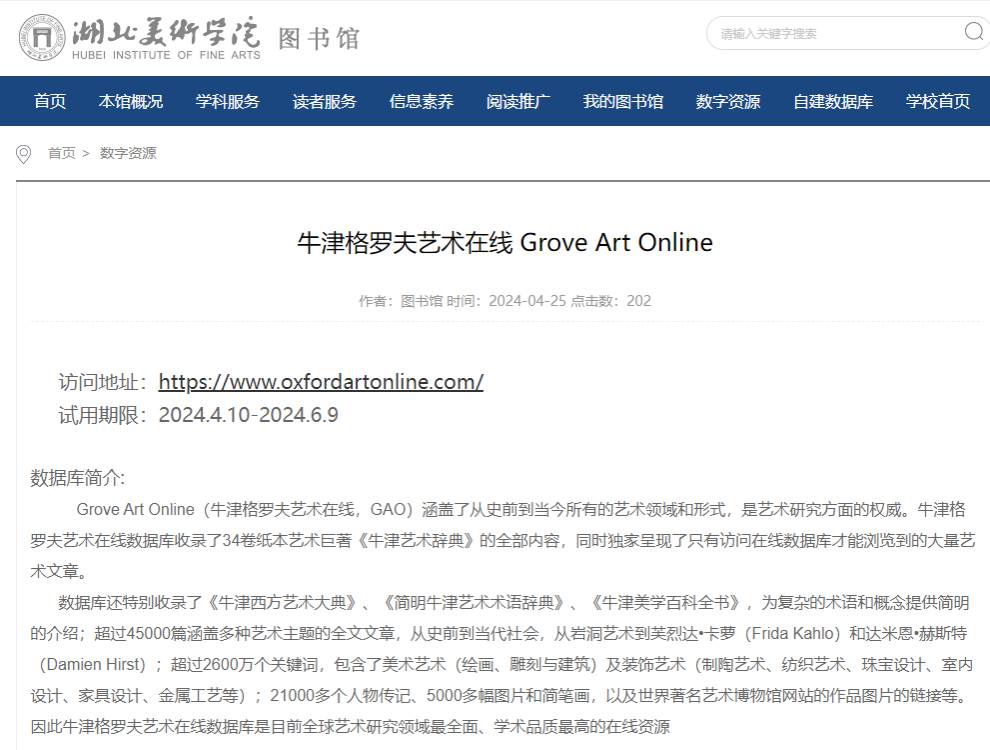The image size is (990, 750).
Task: Open the 学科服务 menu item
Action: (x=227, y=101)
